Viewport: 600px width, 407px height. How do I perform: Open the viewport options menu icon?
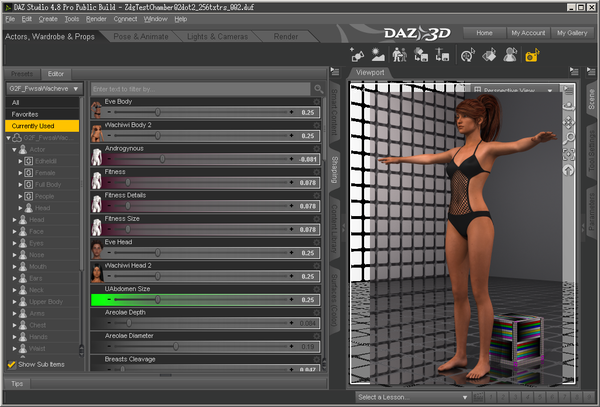point(568,90)
